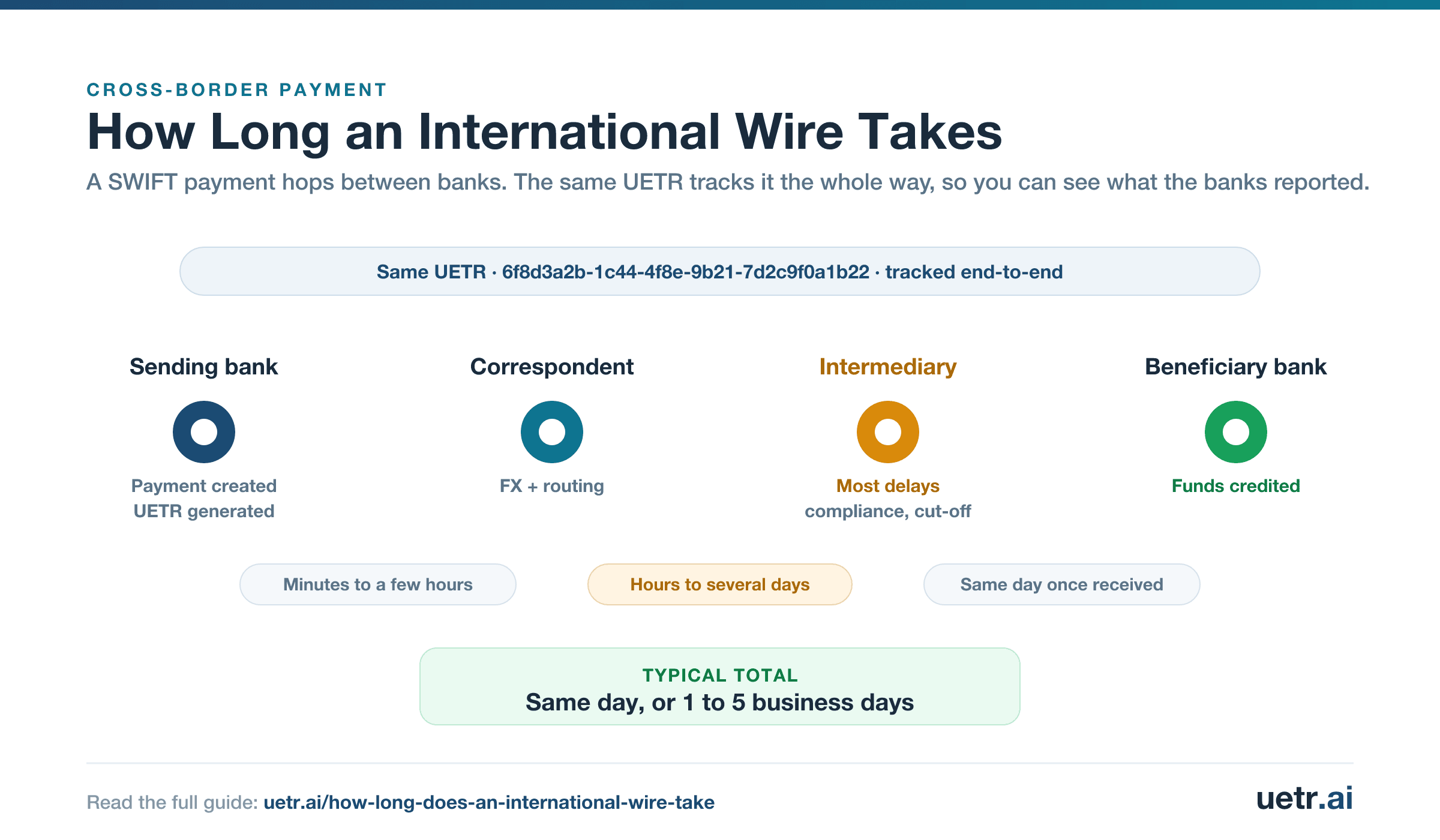1440x840 pixels.
Task: Click the 'compliance, cut-off' text
Action: point(888,511)
